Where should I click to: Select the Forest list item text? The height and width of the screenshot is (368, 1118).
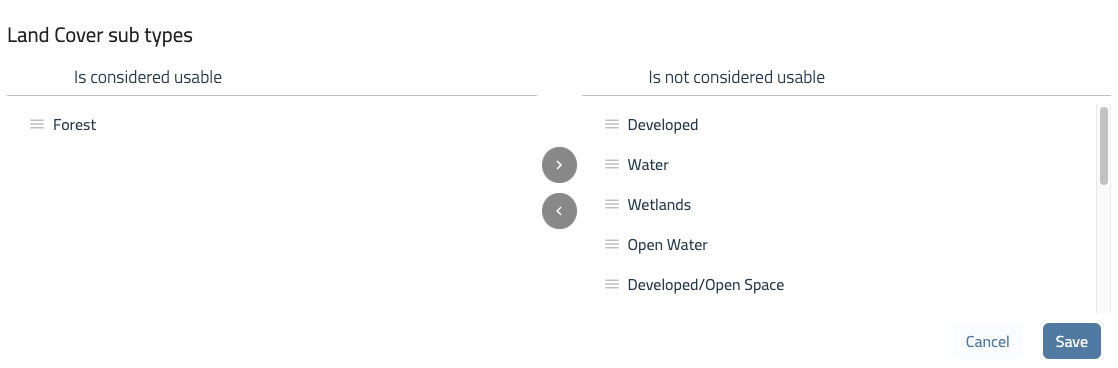pyautogui.click(x=74, y=125)
